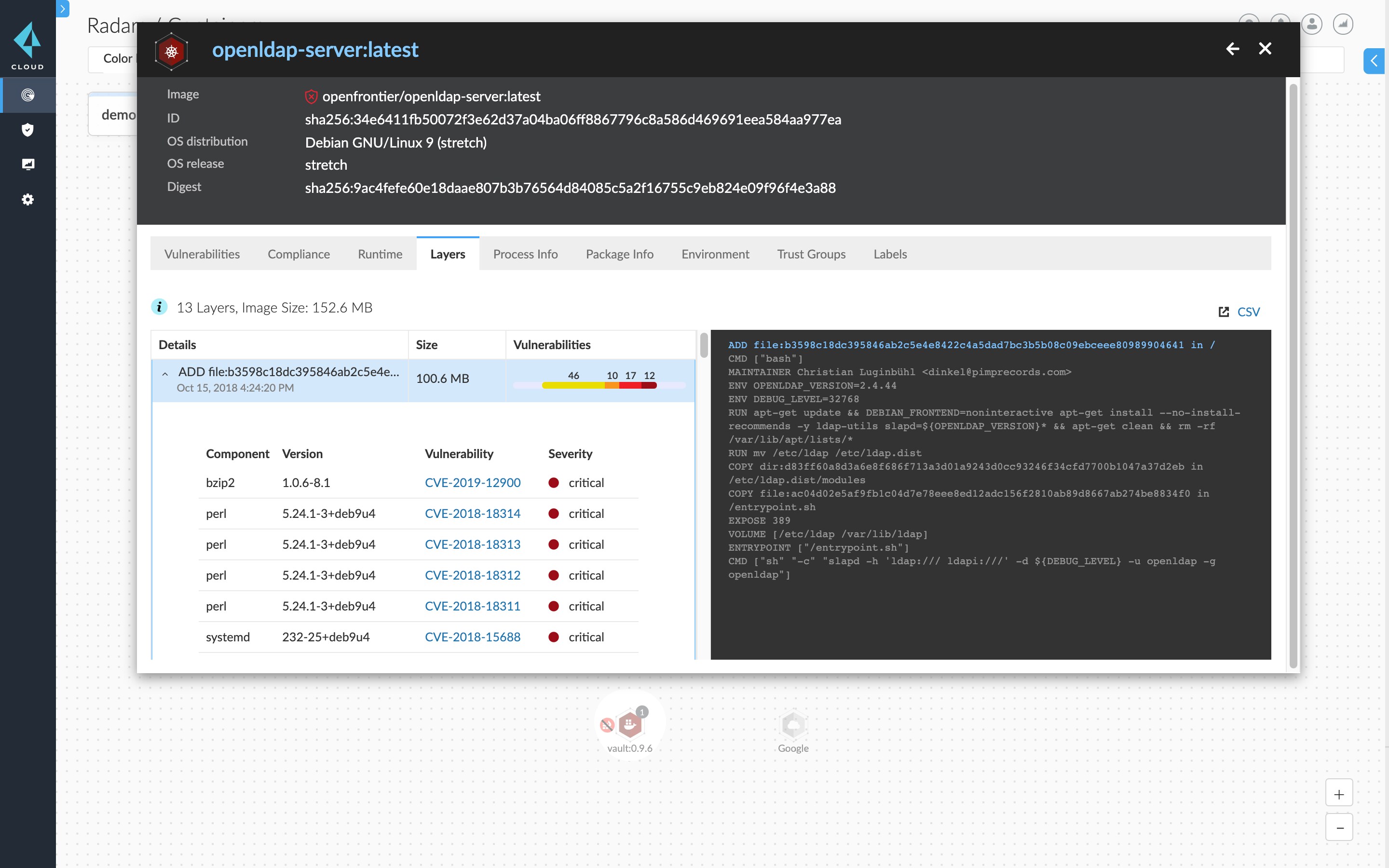Open the Package Info tab
The height and width of the screenshot is (868, 1389).
click(619, 254)
